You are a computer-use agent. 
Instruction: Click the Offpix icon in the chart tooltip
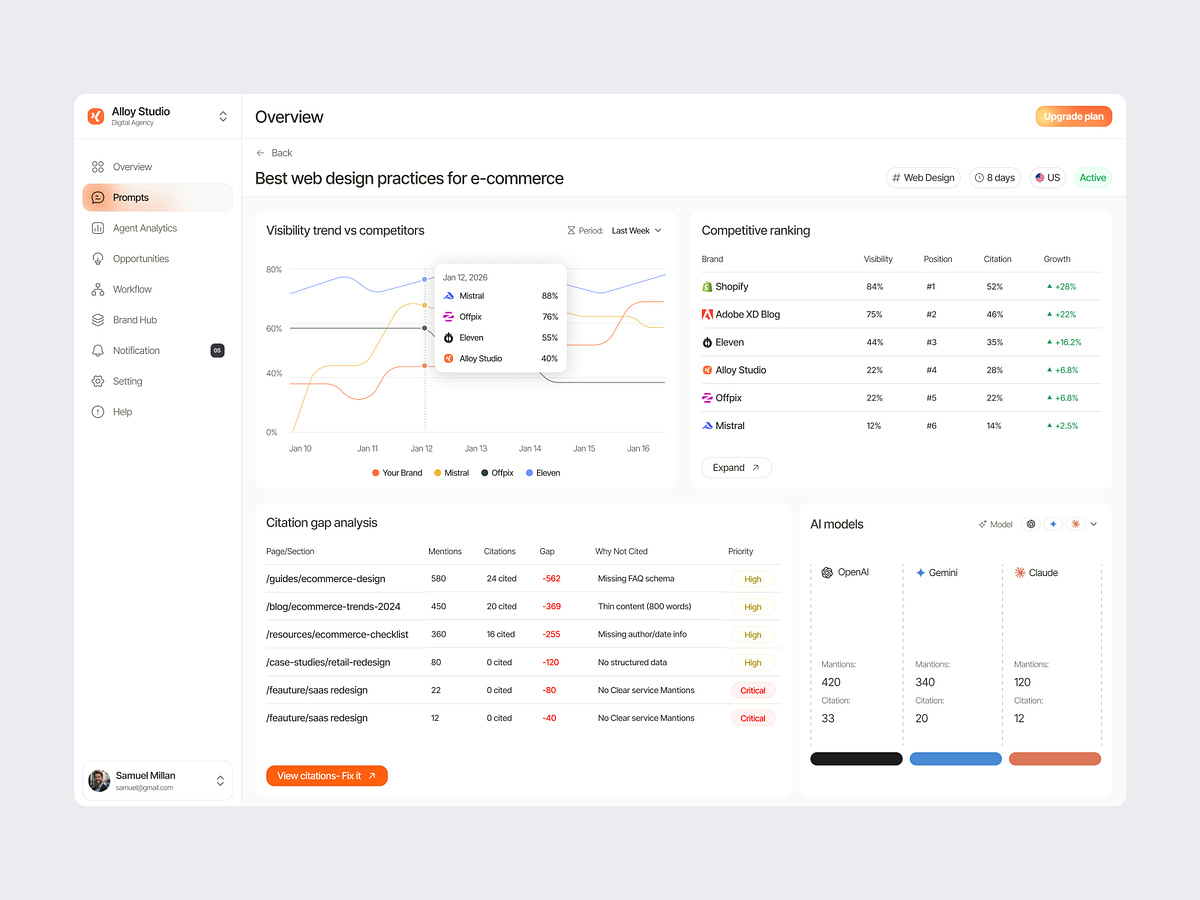tap(449, 317)
